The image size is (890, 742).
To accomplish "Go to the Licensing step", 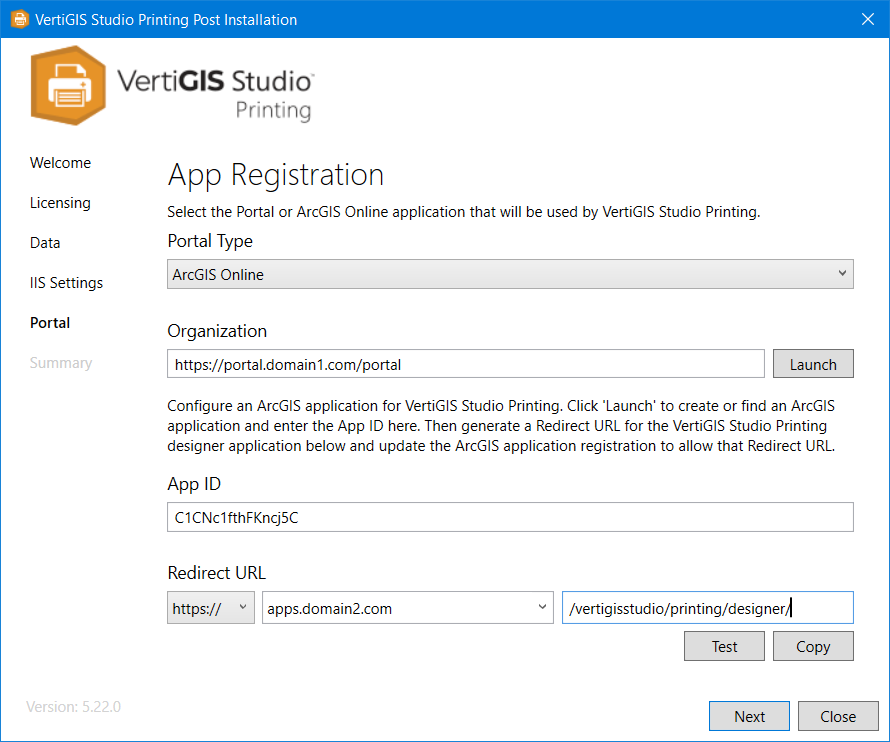I will 60,202.
